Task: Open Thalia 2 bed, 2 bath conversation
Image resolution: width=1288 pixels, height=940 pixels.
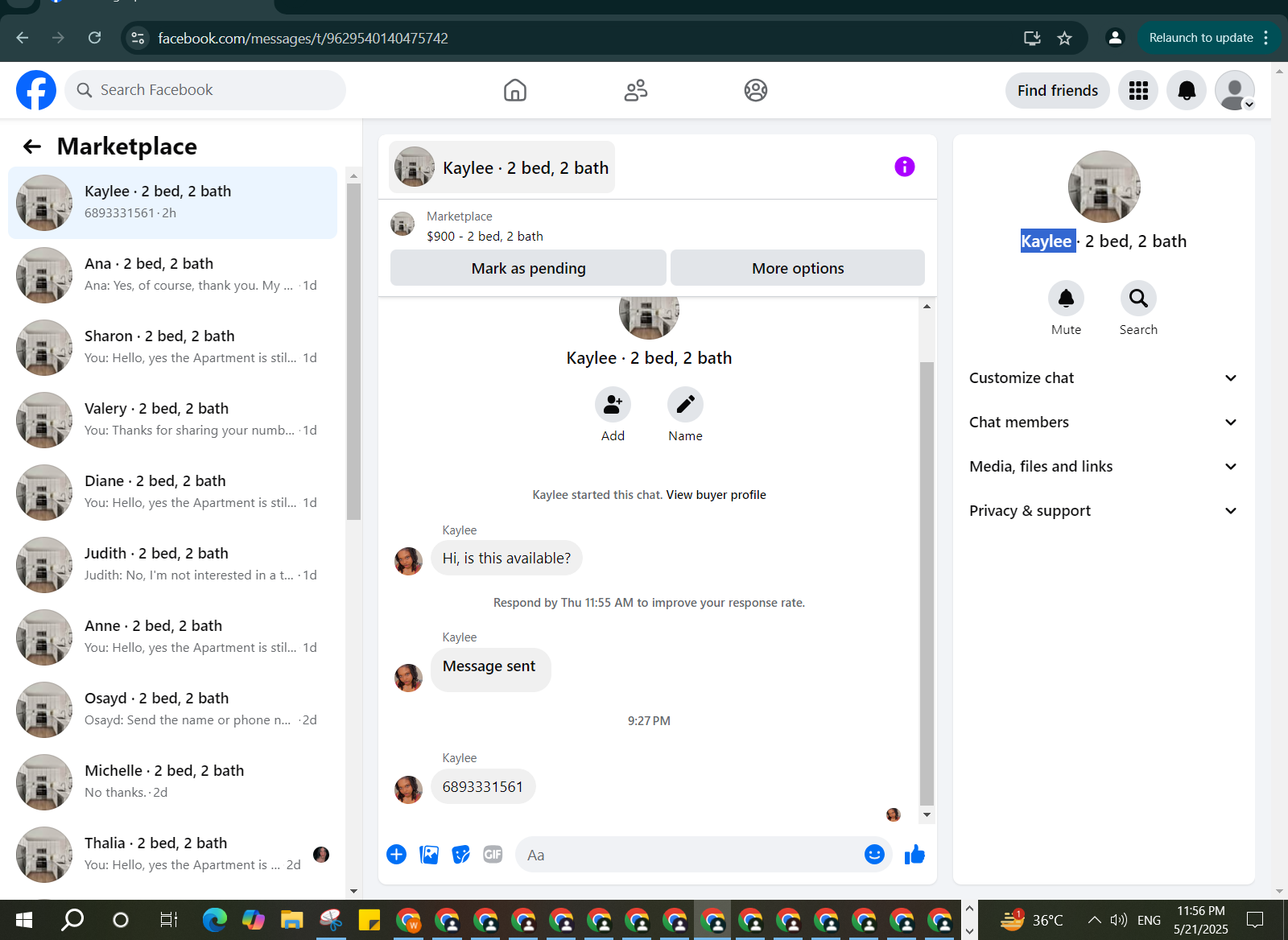Action: (x=172, y=855)
